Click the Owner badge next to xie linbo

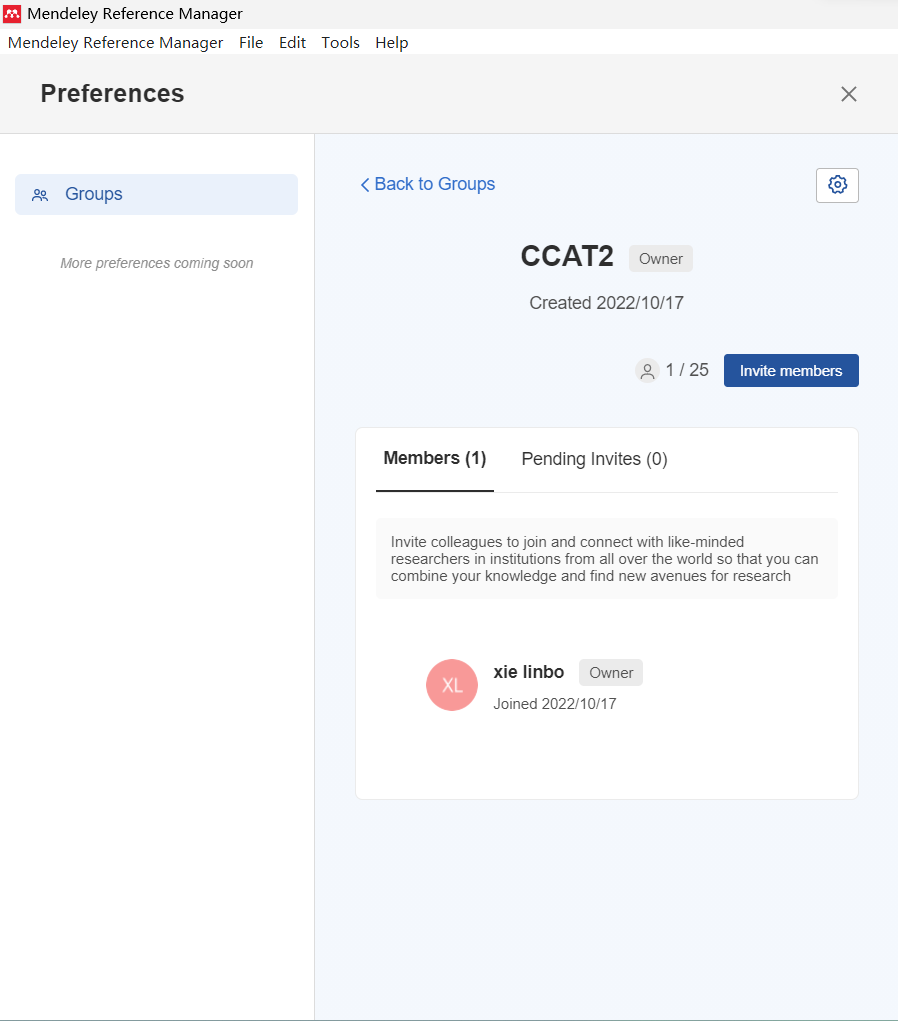611,673
